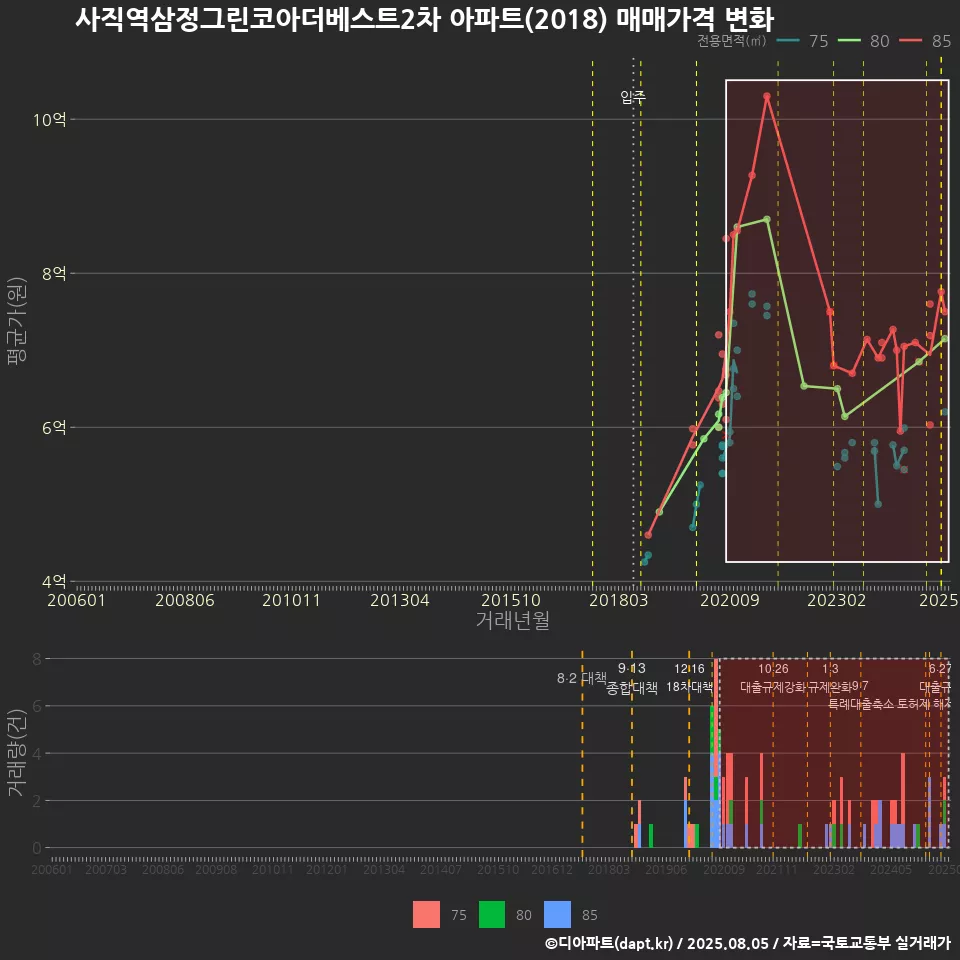The height and width of the screenshot is (960, 960).
Task: Click the salmon 75 bar legend swatch
Action: click(x=427, y=915)
